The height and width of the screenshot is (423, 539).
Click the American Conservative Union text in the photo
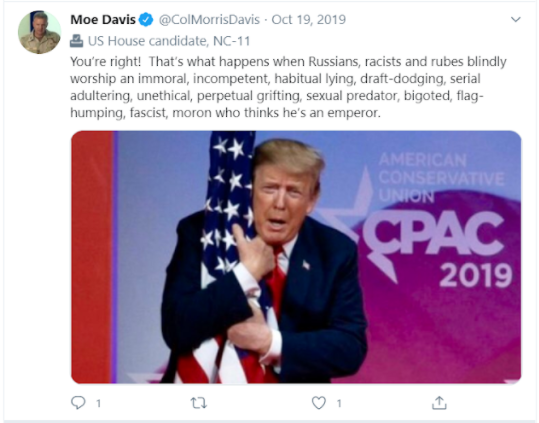(441, 178)
